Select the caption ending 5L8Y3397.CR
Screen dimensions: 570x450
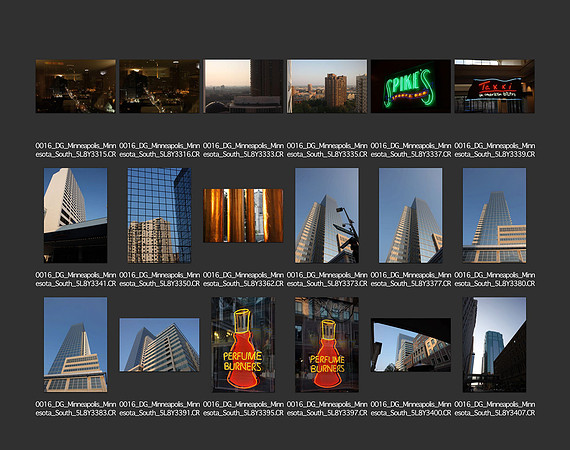[x=327, y=409]
